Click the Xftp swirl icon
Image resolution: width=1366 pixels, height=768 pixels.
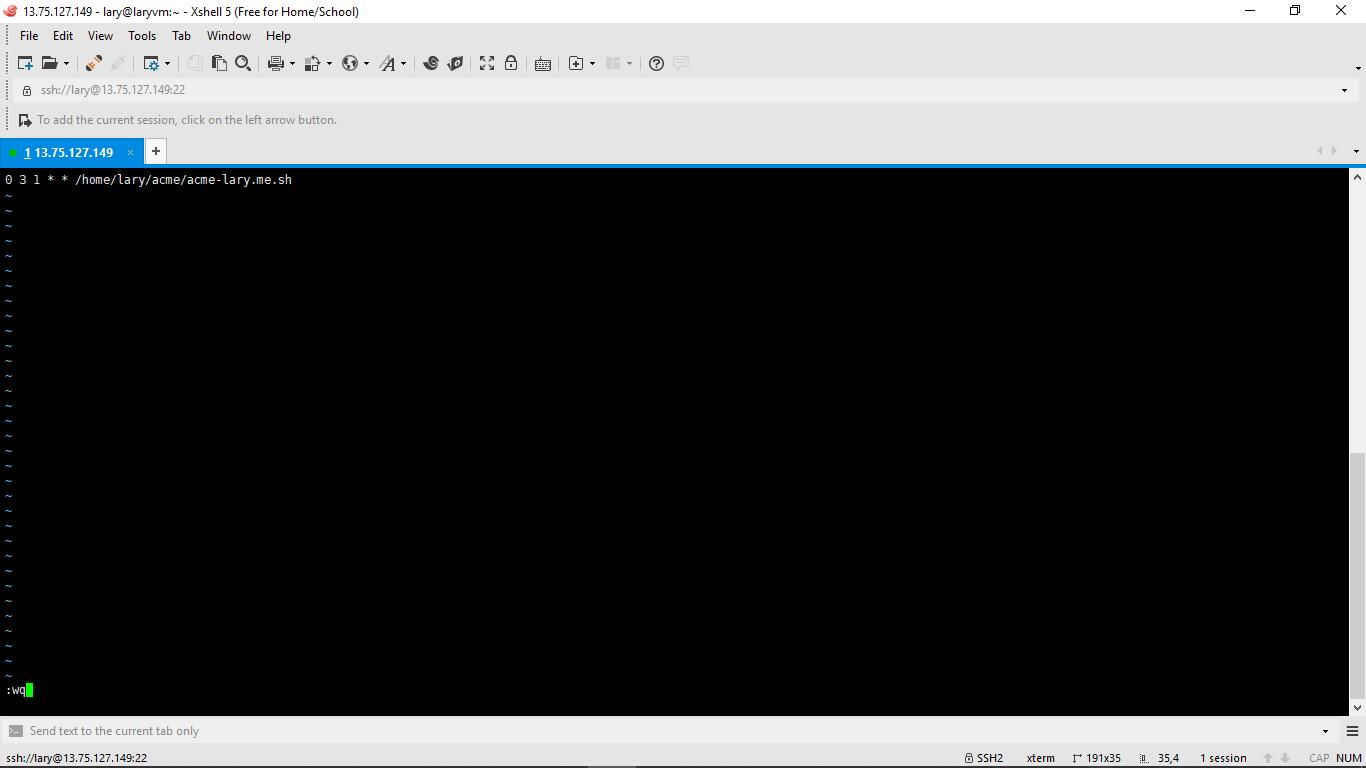(431, 63)
